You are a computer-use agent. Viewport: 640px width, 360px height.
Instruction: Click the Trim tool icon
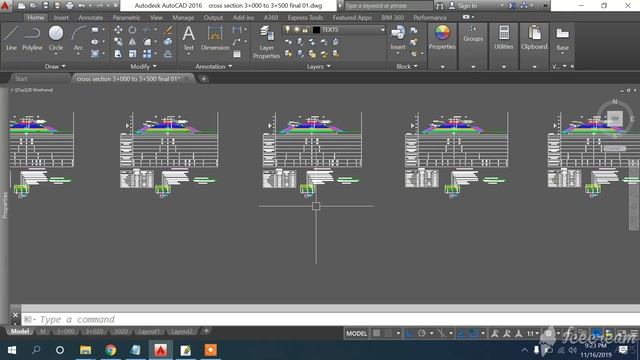(147, 30)
